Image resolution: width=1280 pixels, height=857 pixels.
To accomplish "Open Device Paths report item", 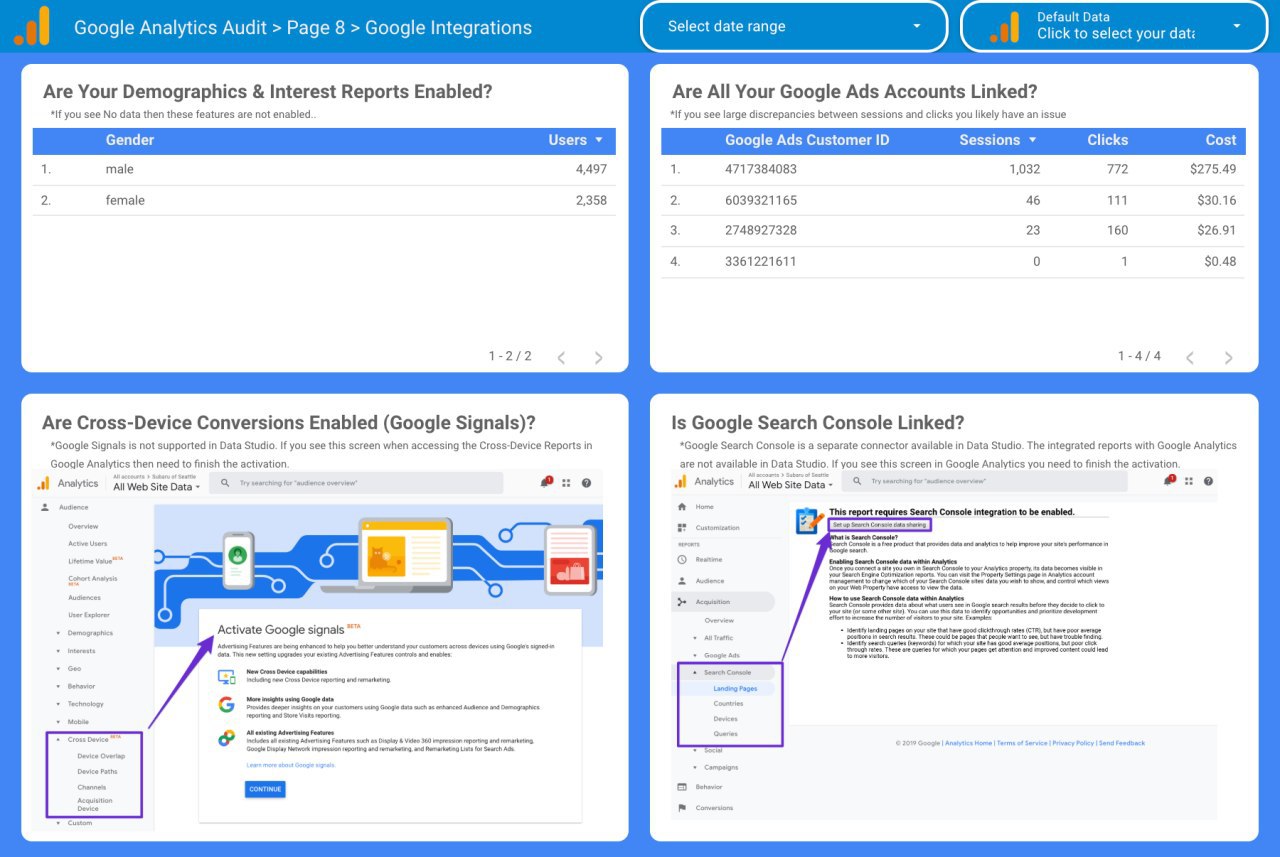I will pyautogui.click(x=97, y=771).
